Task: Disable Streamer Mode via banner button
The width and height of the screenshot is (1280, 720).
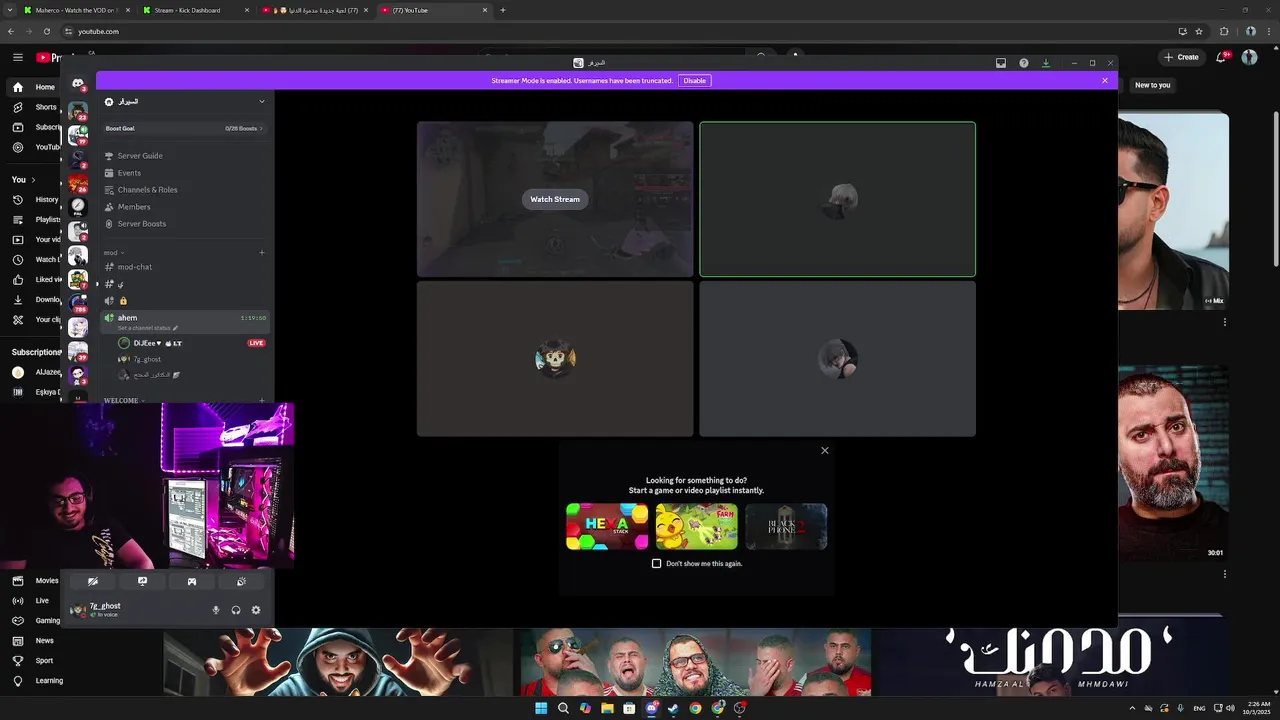Action: [695, 80]
